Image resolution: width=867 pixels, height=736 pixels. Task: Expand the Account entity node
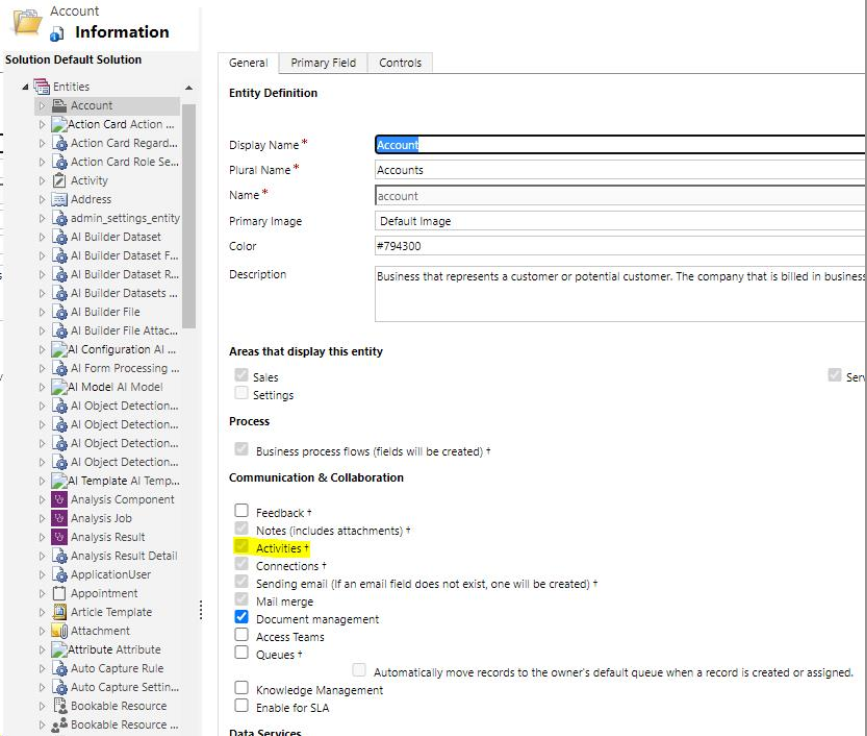42,106
